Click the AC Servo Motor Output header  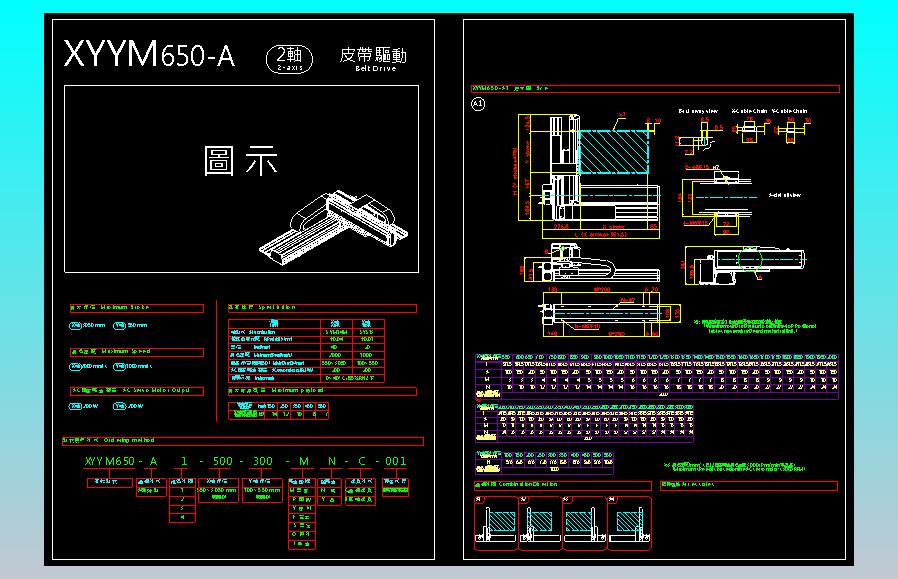point(136,391)
